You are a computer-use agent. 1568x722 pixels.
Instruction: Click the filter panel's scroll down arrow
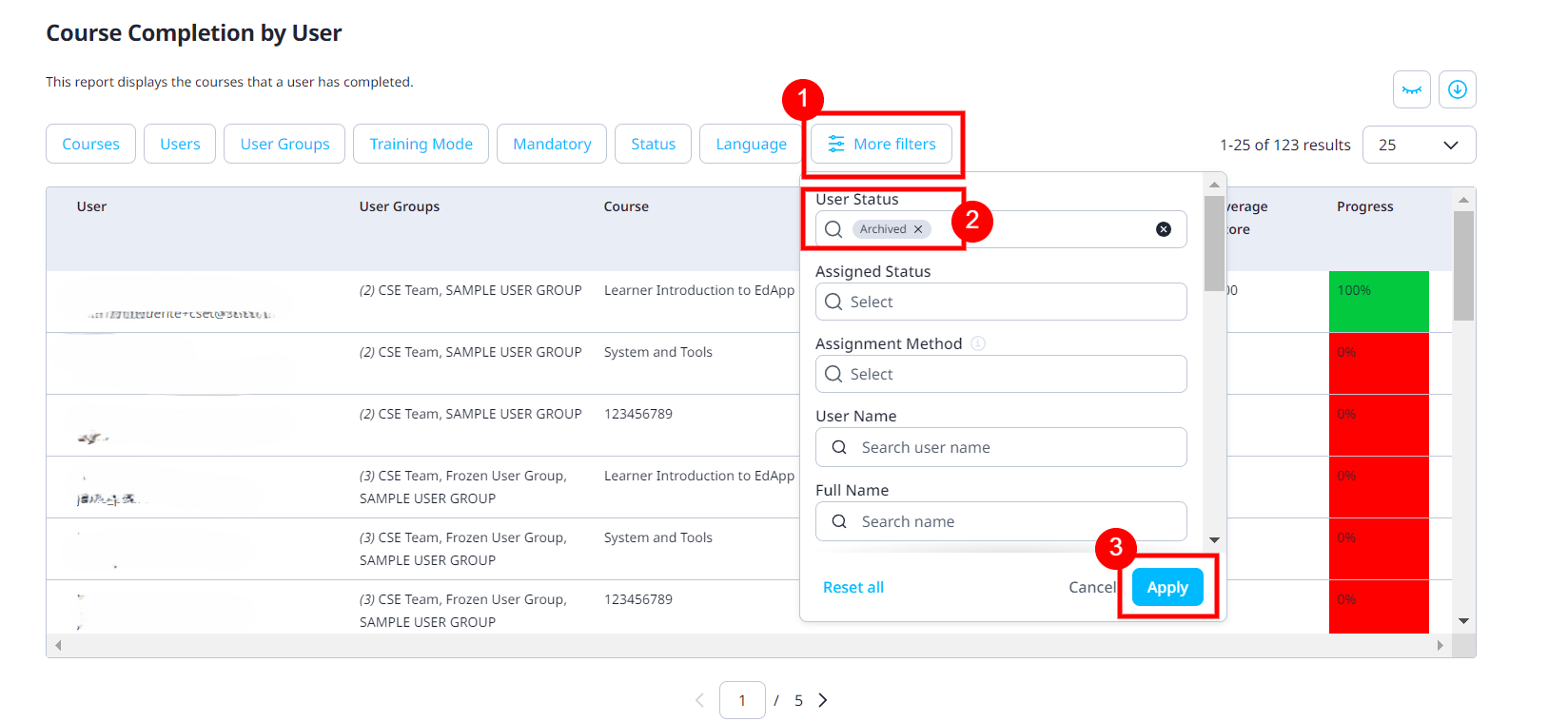tap(1214, 539)
